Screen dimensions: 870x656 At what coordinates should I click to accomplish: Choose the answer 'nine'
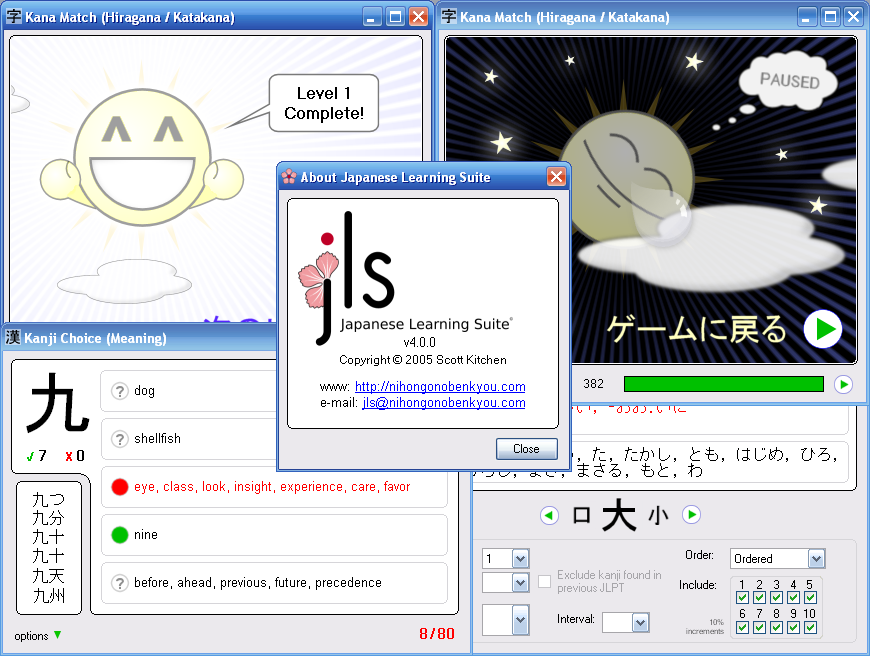[274, 535]
